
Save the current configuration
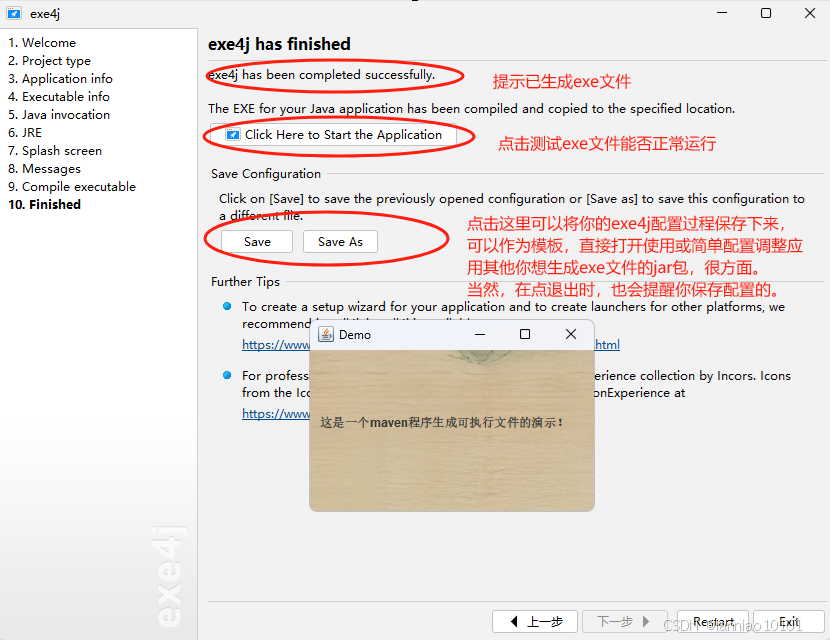257,242
